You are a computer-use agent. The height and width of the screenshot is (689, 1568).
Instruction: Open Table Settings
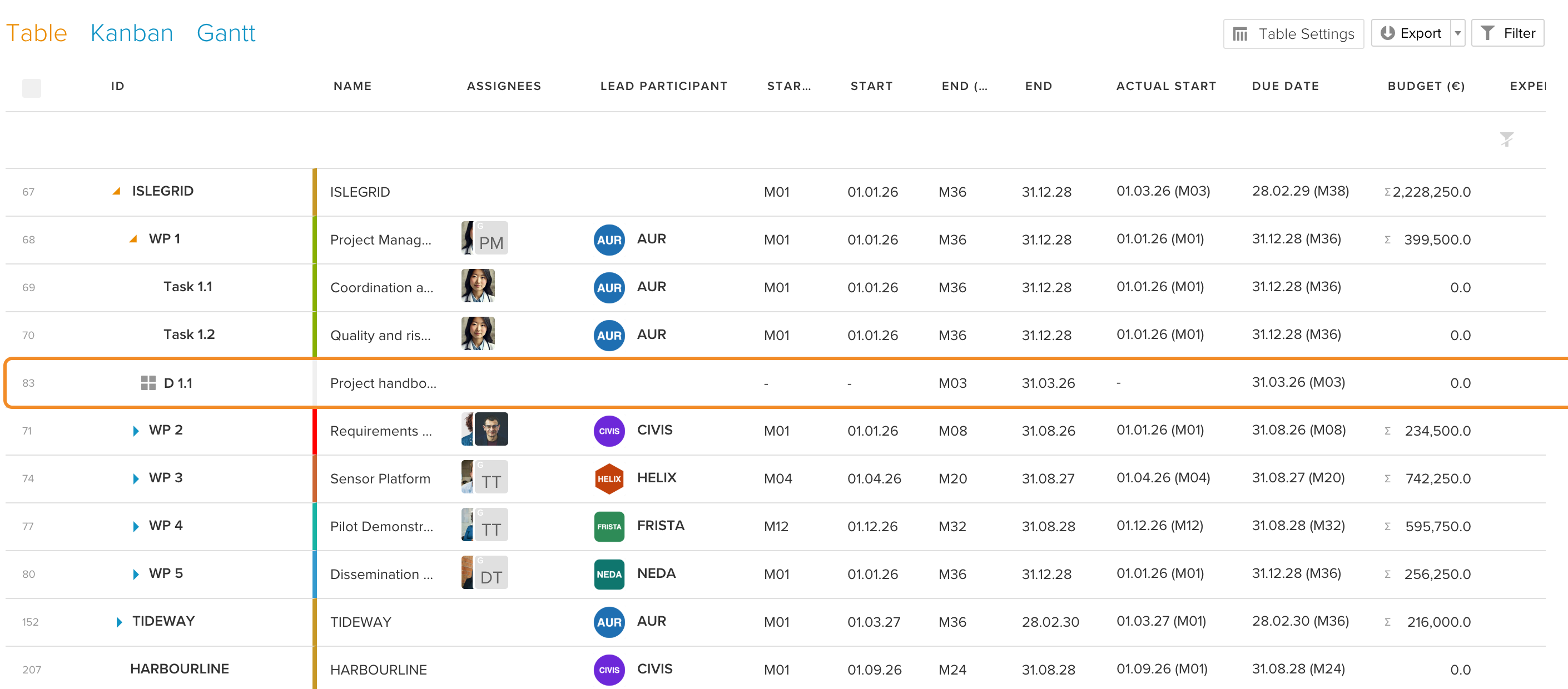(x=1293, y=33)
